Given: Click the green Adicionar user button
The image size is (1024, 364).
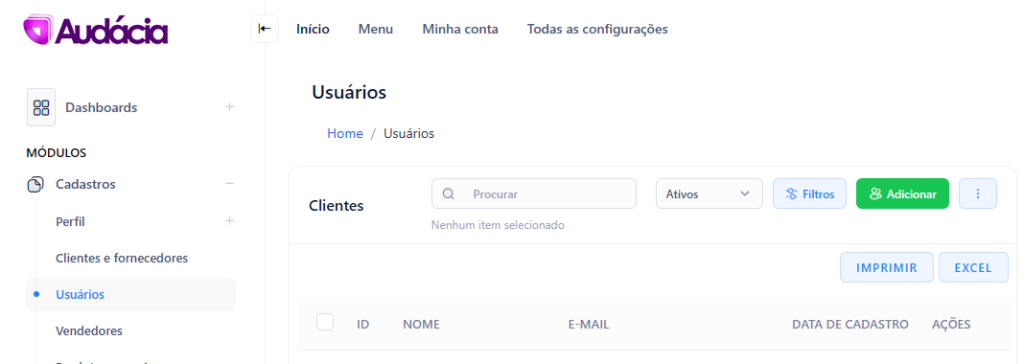Looking at the screenshot, I should coord(903,193).
